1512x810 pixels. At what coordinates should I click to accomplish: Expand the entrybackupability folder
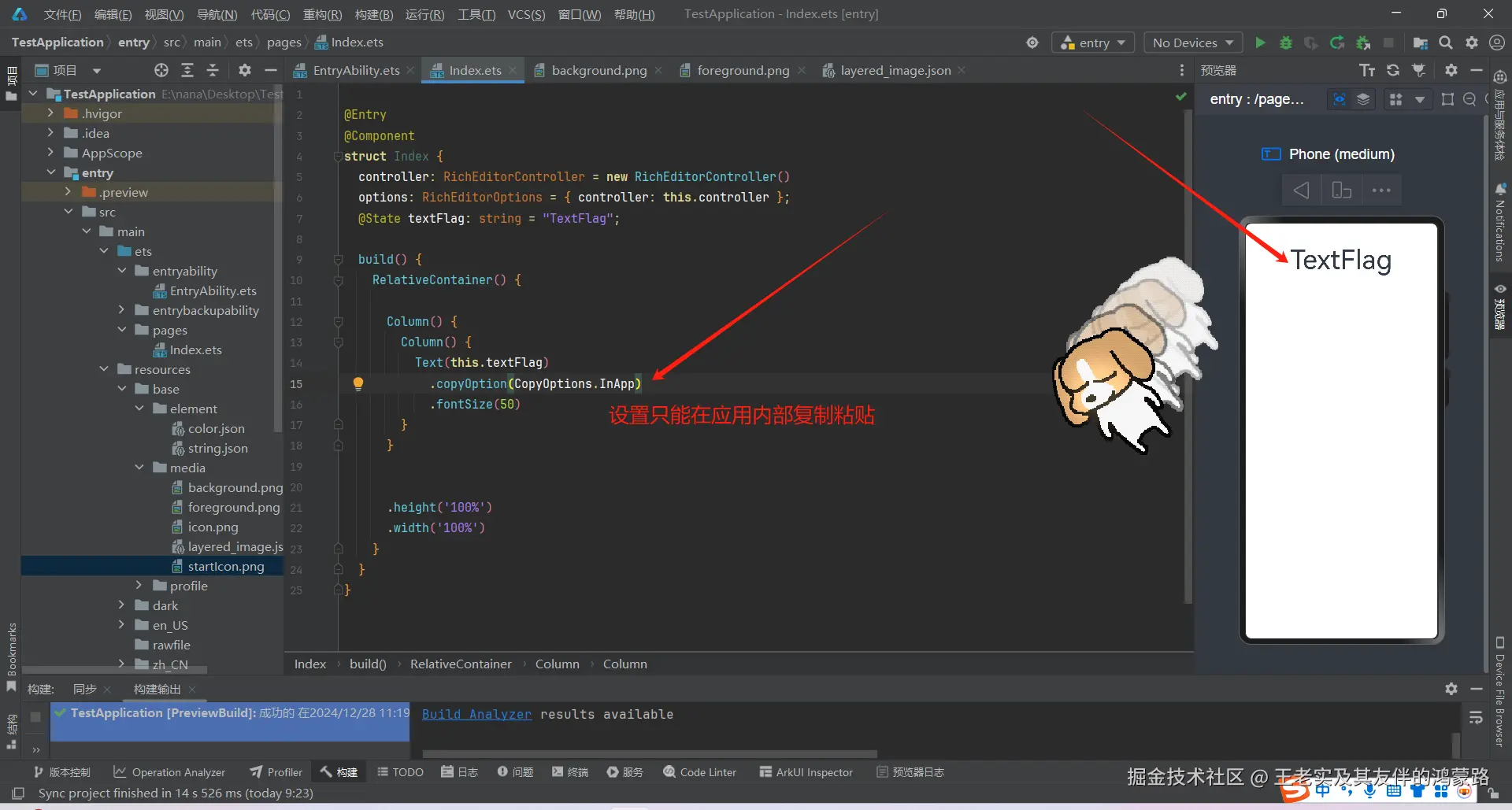(x=121, y=310)
